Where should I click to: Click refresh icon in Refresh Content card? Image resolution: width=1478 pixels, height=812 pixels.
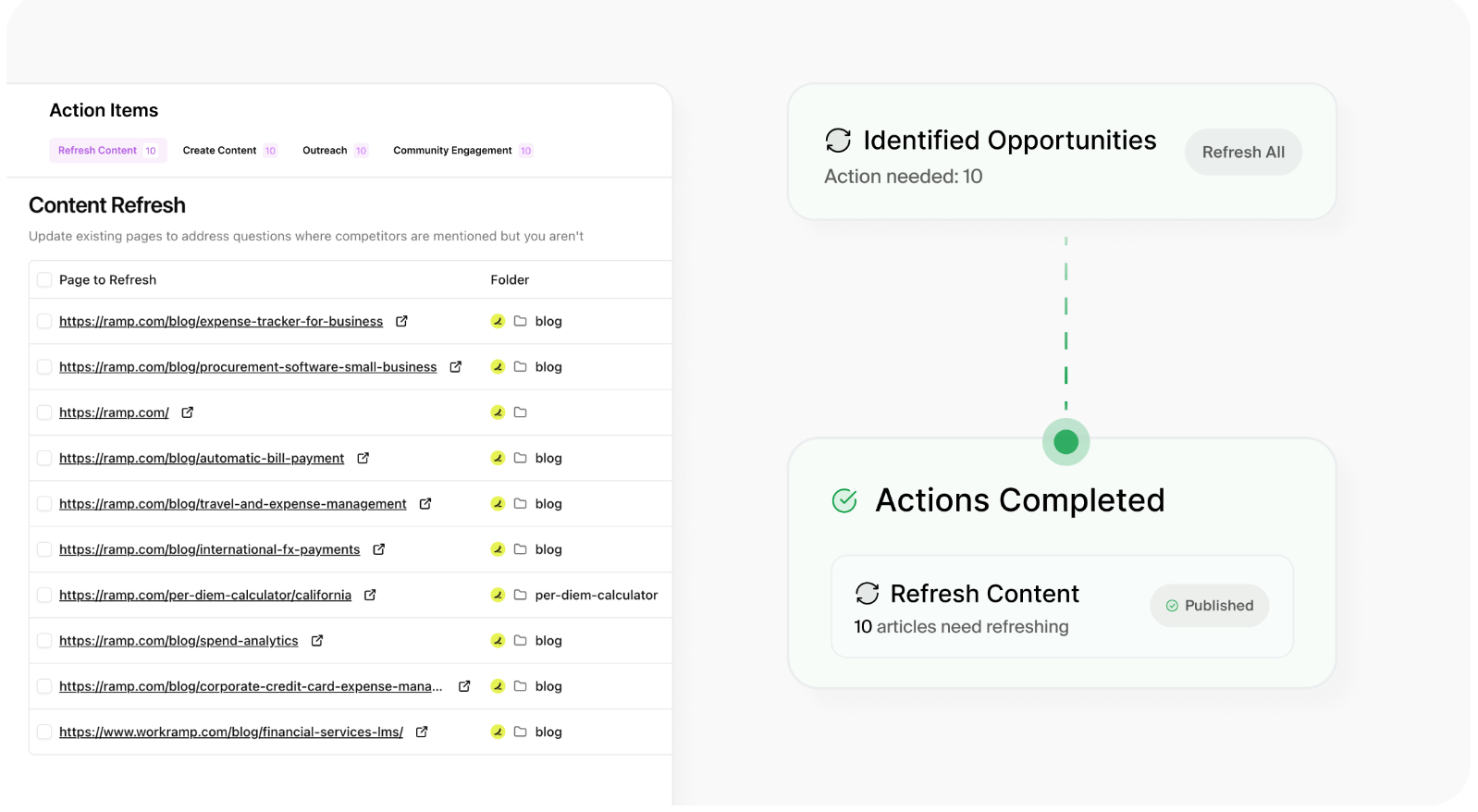pos(867,593)
